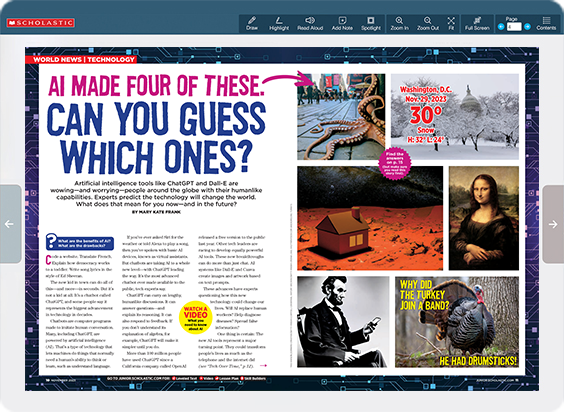Open the Contents list
Screen dimensions: 564x412
[x=546, y=23]
